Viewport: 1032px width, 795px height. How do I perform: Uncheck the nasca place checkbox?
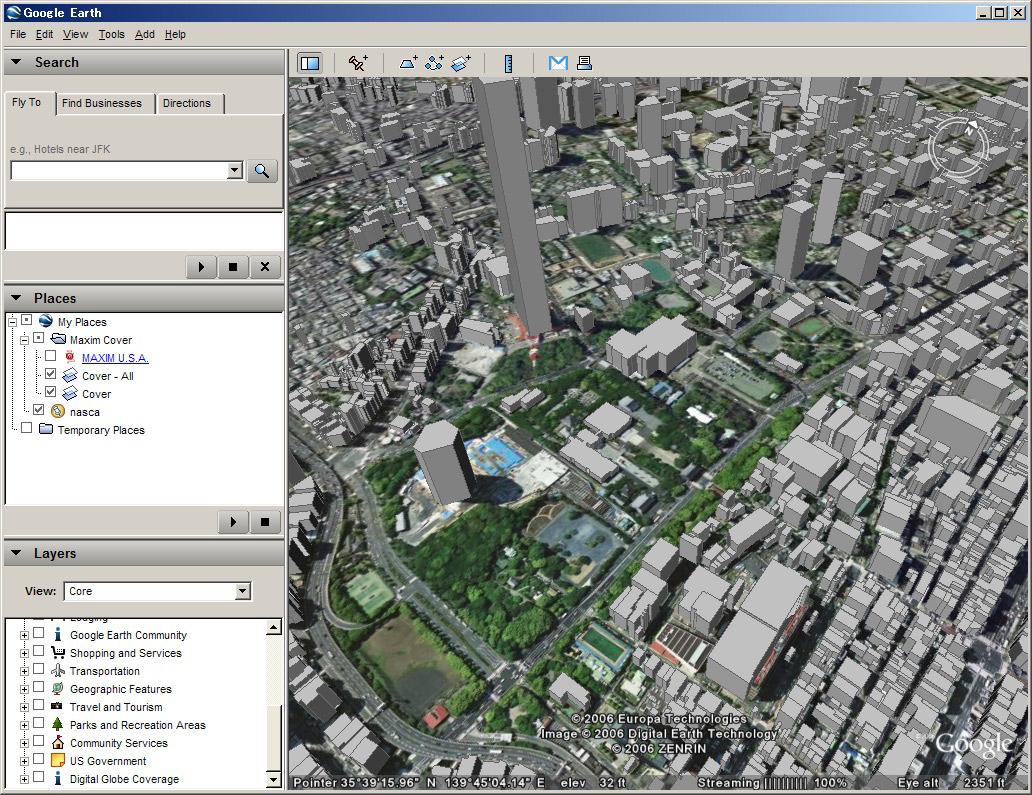click(39, 411)
